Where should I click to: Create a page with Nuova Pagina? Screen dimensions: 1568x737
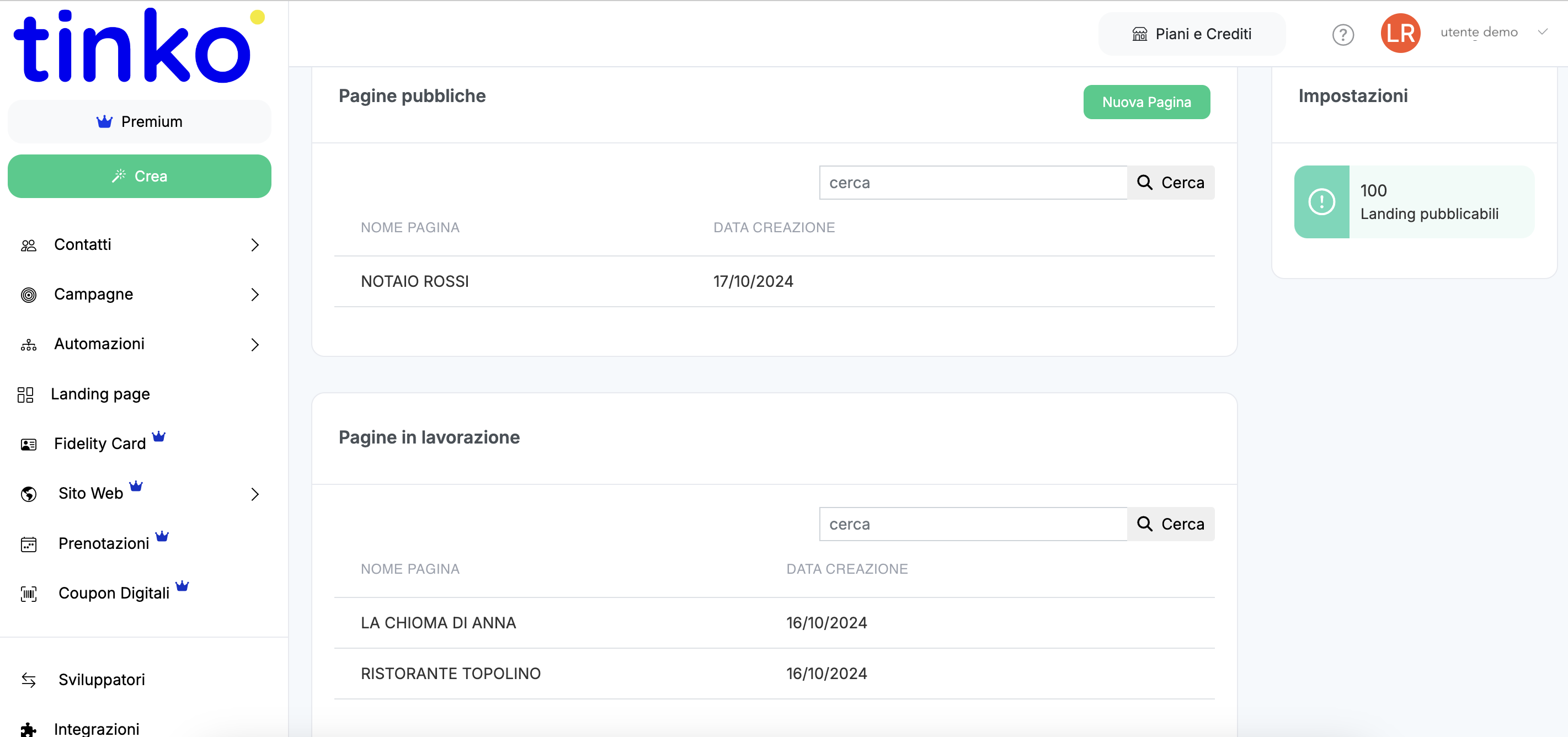(x=1146, y=102)
